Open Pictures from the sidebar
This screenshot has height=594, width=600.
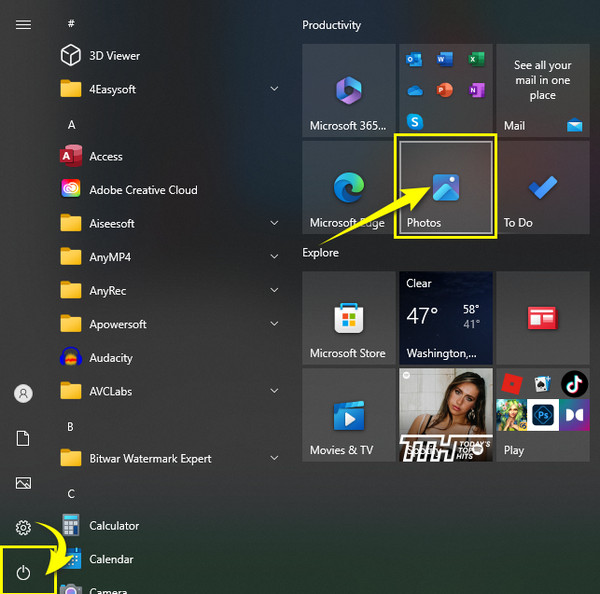pos(23,483)
